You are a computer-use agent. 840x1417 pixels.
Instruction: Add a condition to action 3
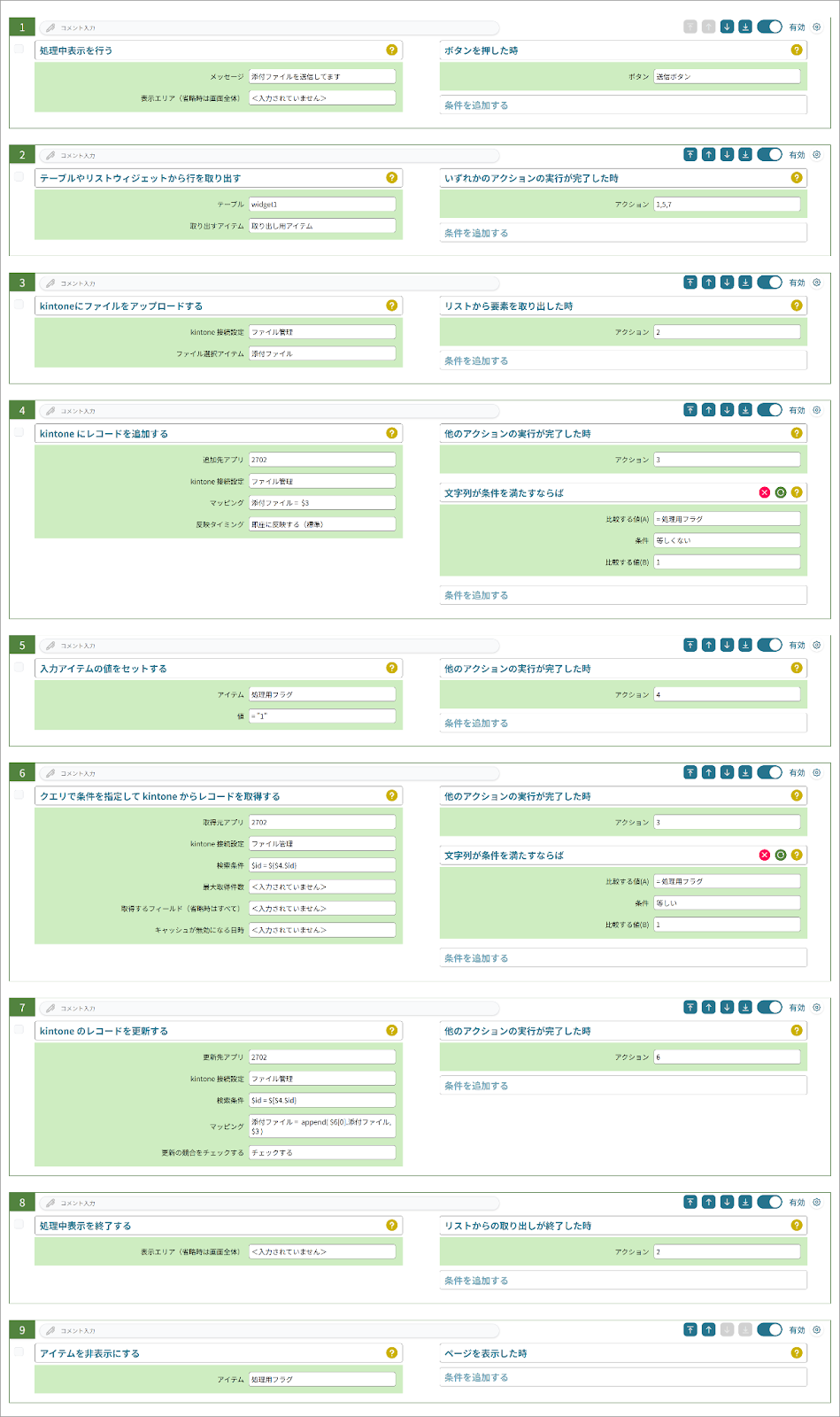click(623, 360)
